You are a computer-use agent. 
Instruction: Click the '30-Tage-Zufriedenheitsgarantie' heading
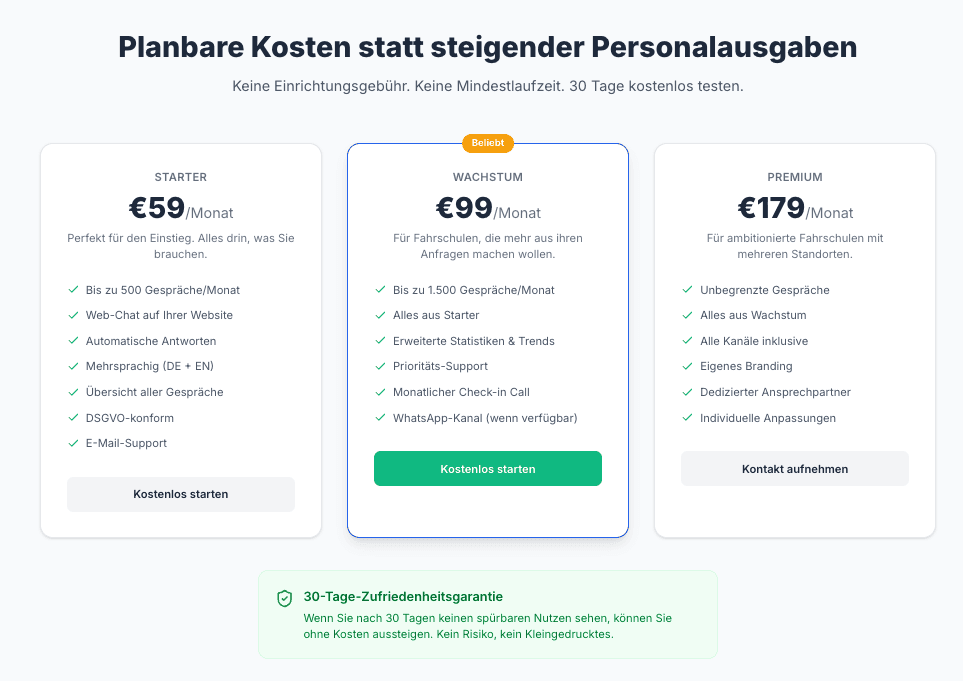pyautogui.click(x=403, y=596)
